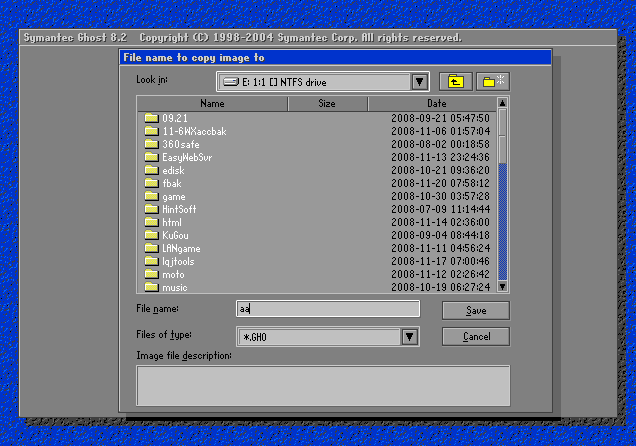Select the EasyWebSvr folder name

[187, 157]
